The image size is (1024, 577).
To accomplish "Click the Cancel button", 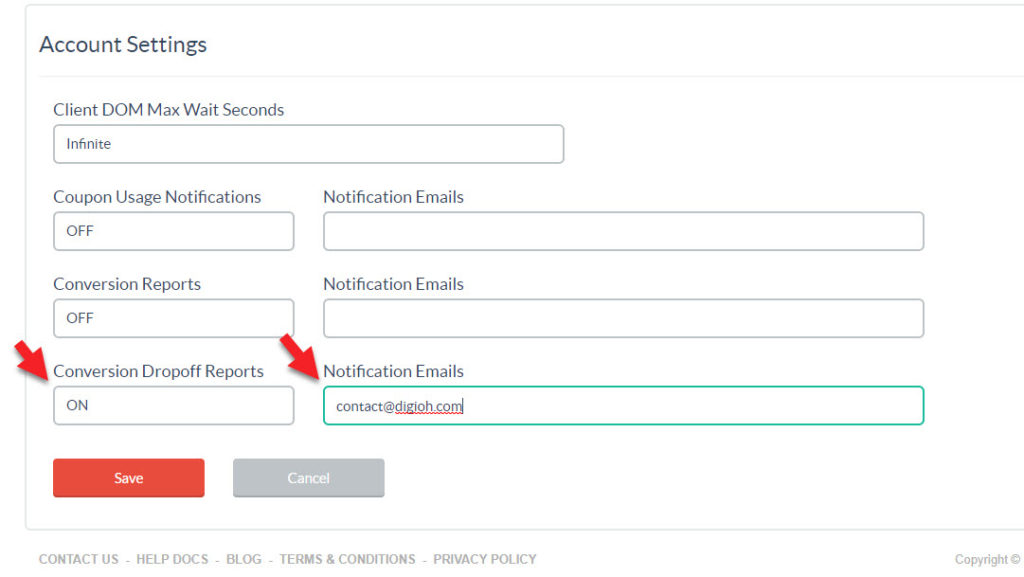I will [308, 478].
